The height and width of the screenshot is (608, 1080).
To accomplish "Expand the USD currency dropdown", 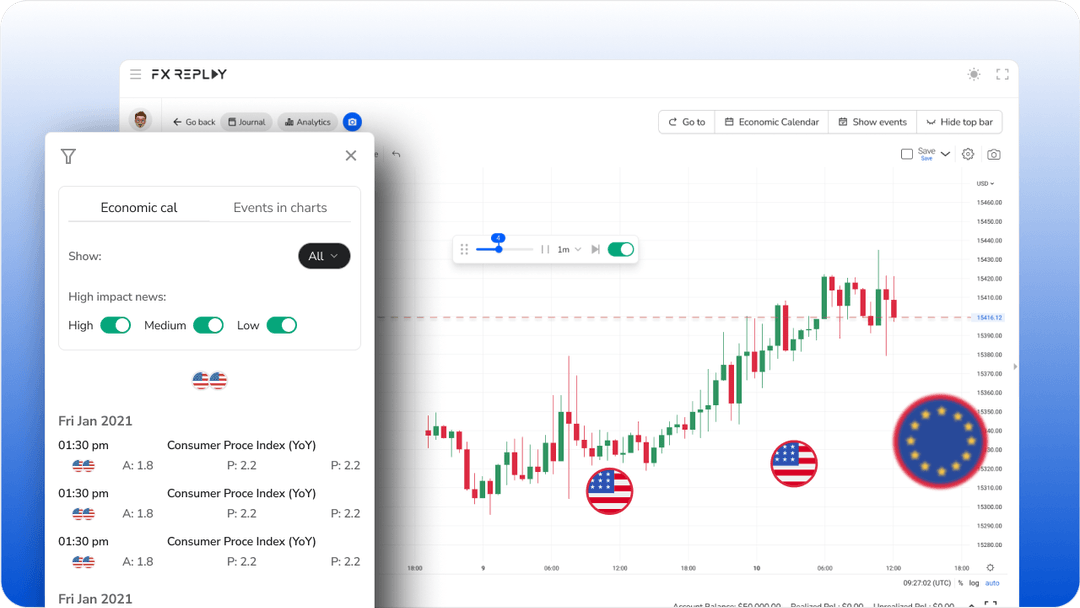I will (x=984, y=183).
